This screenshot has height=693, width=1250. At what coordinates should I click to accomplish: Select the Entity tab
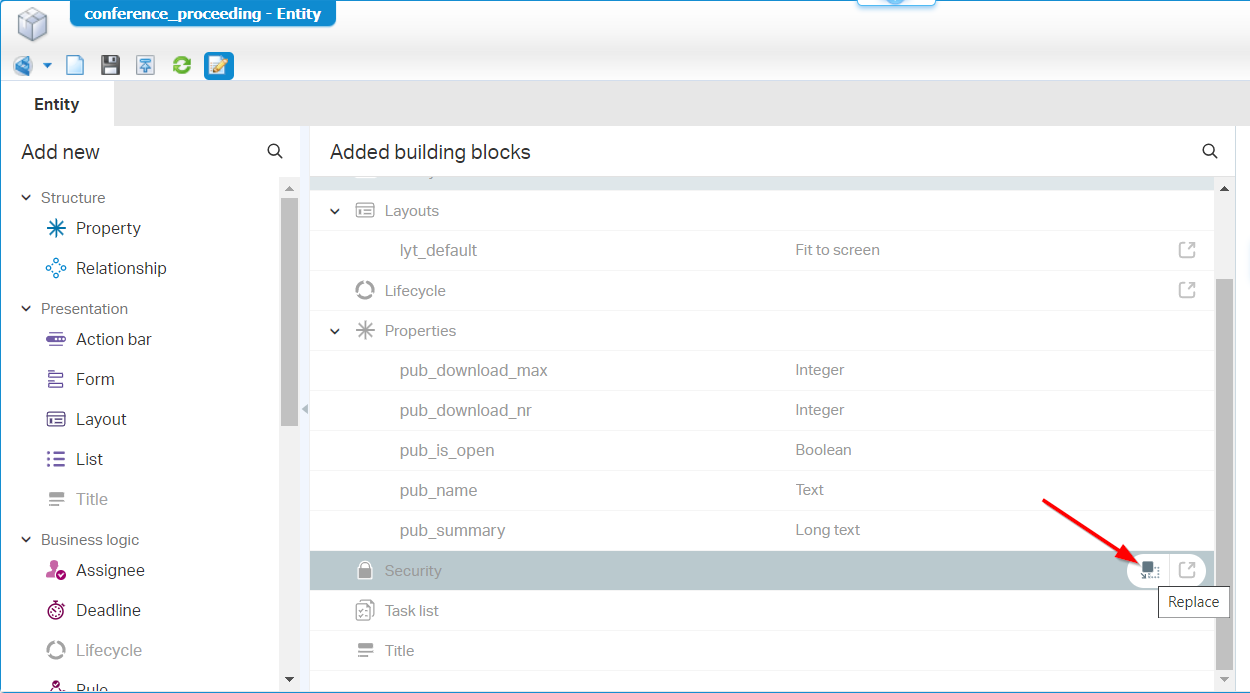click(57, 104)
